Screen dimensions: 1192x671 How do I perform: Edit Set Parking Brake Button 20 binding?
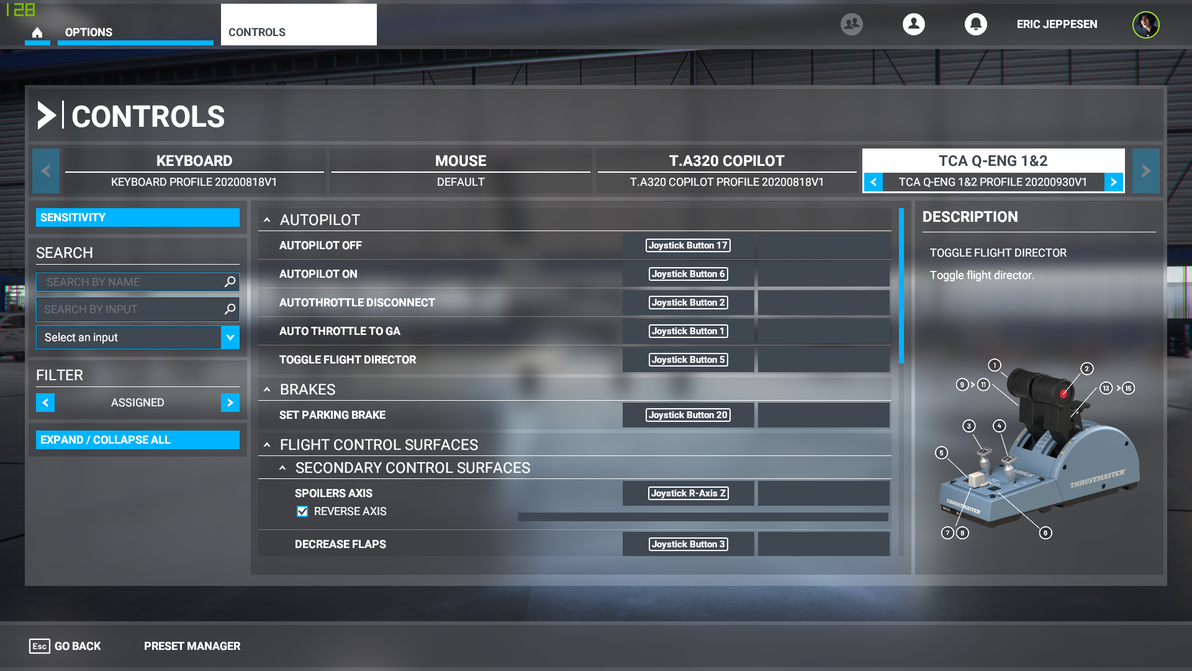[x=688, y=415]
